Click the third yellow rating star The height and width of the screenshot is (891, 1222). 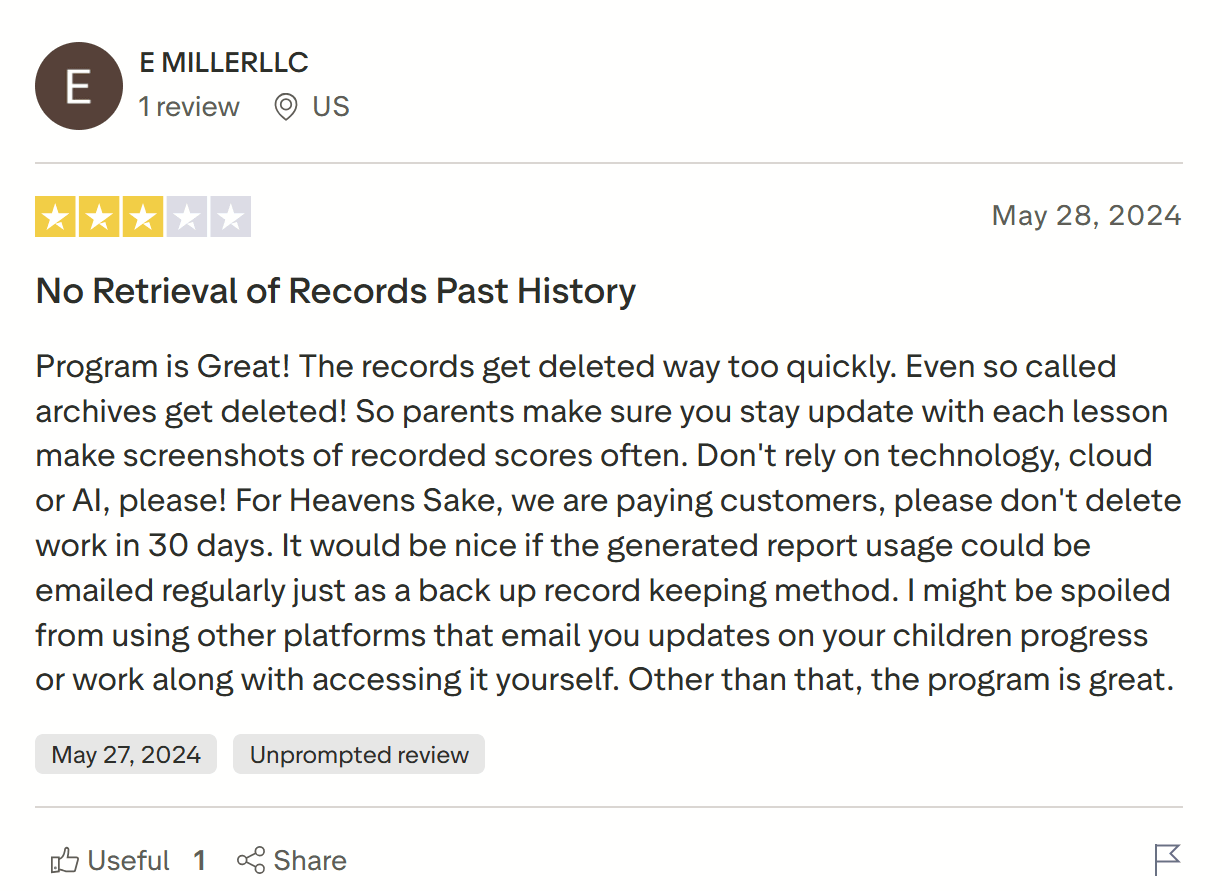143,217
